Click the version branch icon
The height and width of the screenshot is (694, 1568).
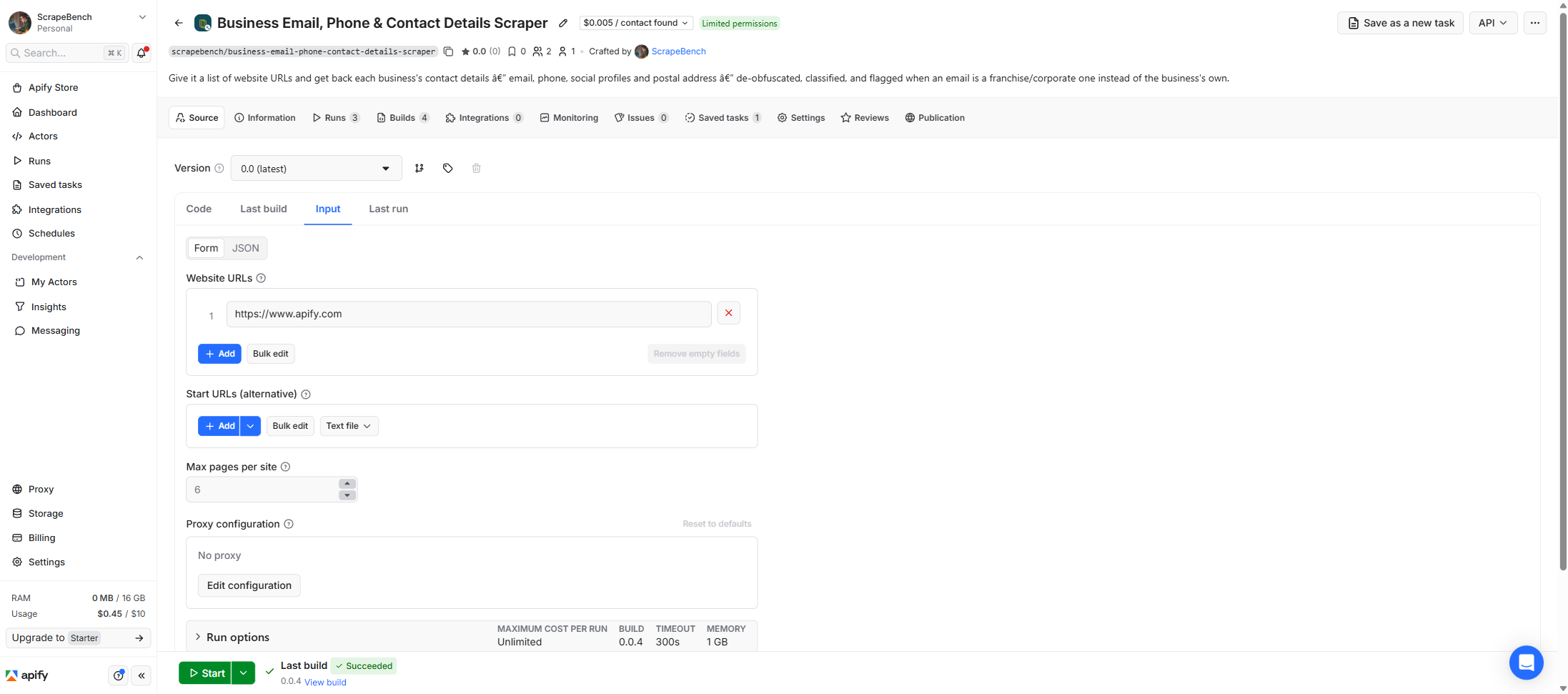point(420,168)
